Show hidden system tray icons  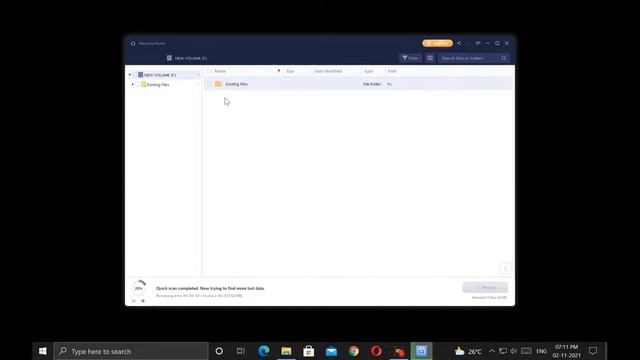click(492, 351)
